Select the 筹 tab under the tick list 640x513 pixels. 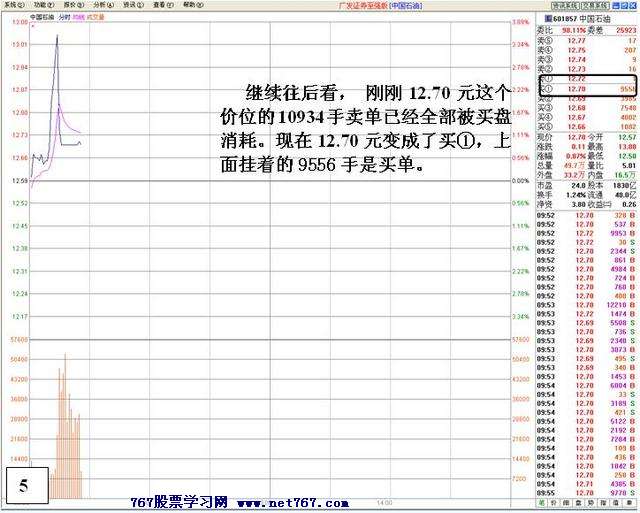tap(629, 504)
